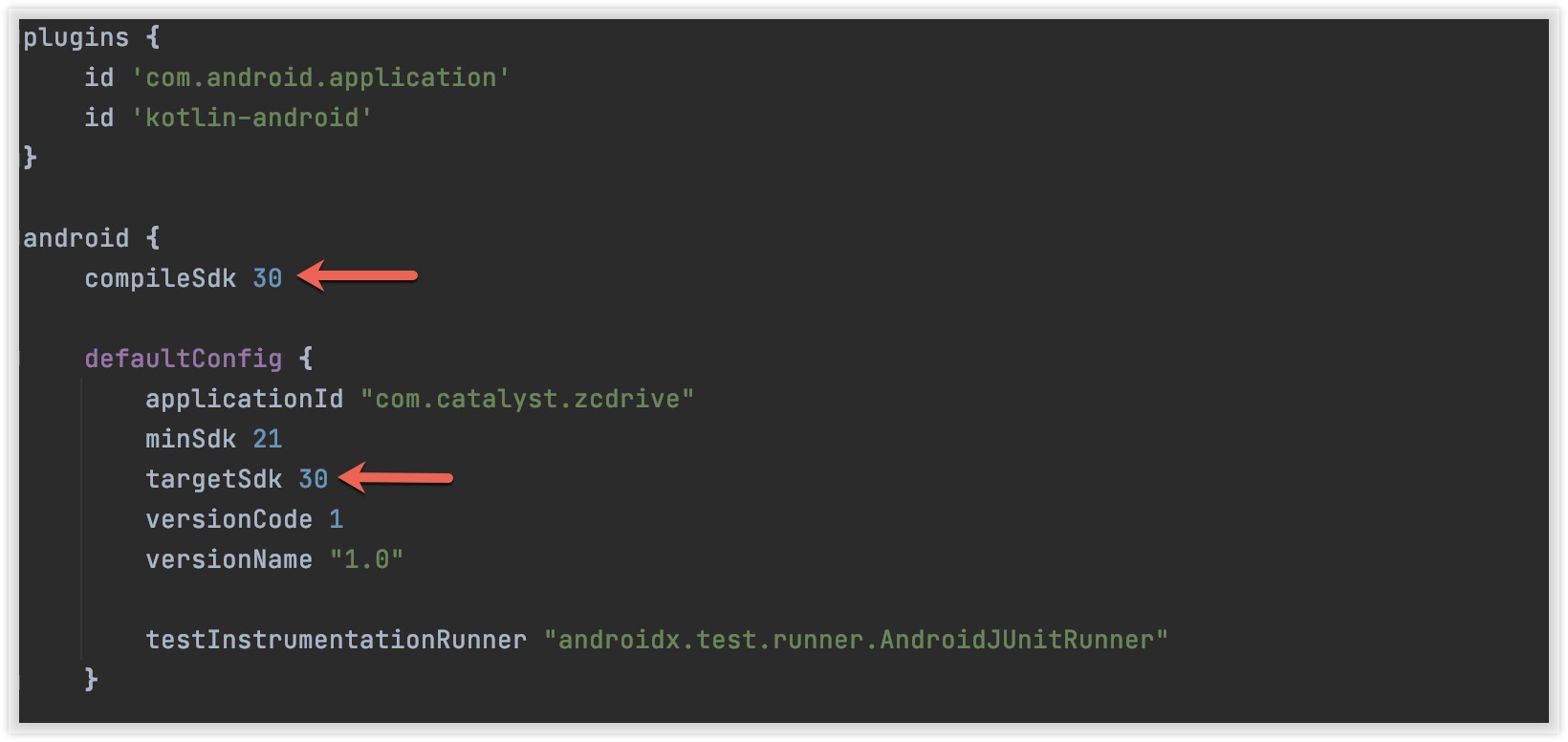Image resolution: width=1568 pixels, height=742 pixels.
Task: Click the applicationId property
Action: pos(244,399)
